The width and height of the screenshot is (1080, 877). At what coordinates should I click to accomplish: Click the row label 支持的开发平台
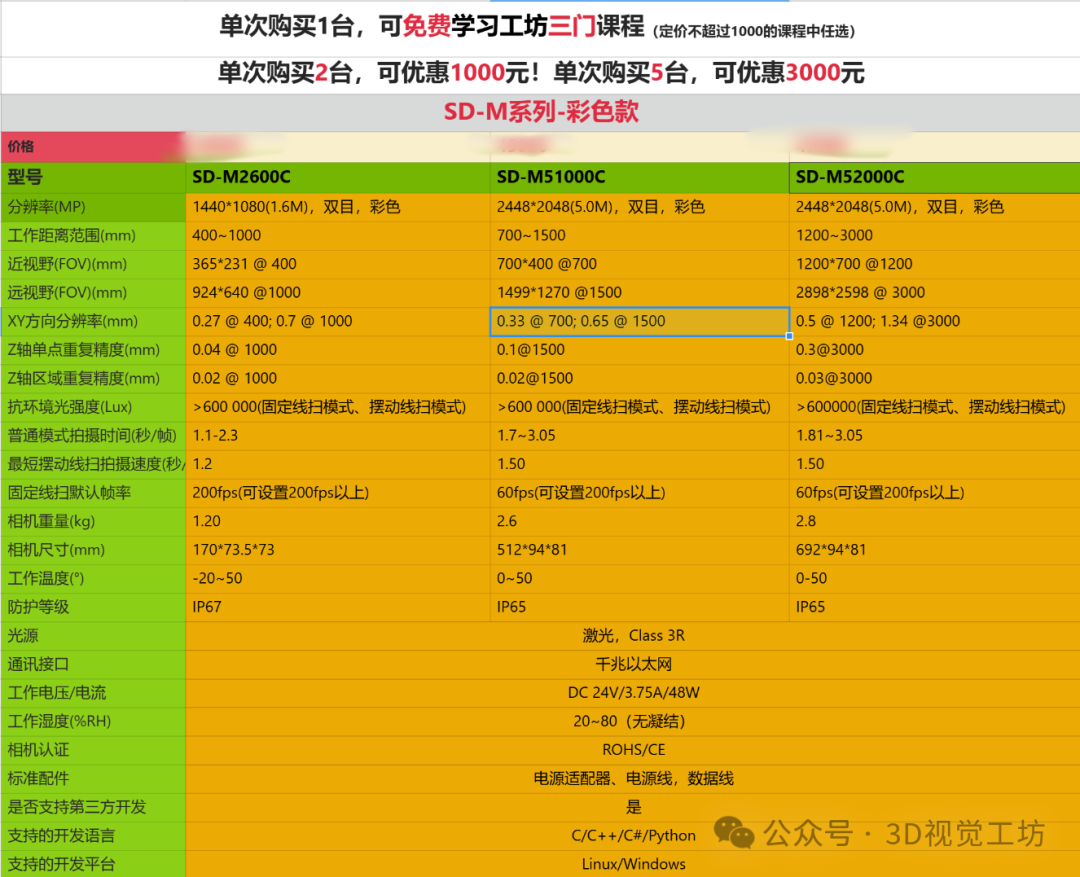pos(93,865)
